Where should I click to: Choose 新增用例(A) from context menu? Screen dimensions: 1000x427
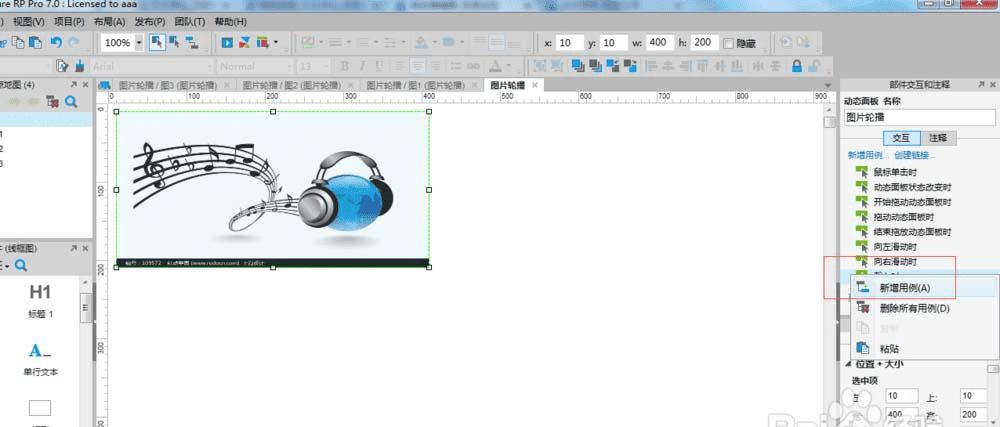point(904,287)
